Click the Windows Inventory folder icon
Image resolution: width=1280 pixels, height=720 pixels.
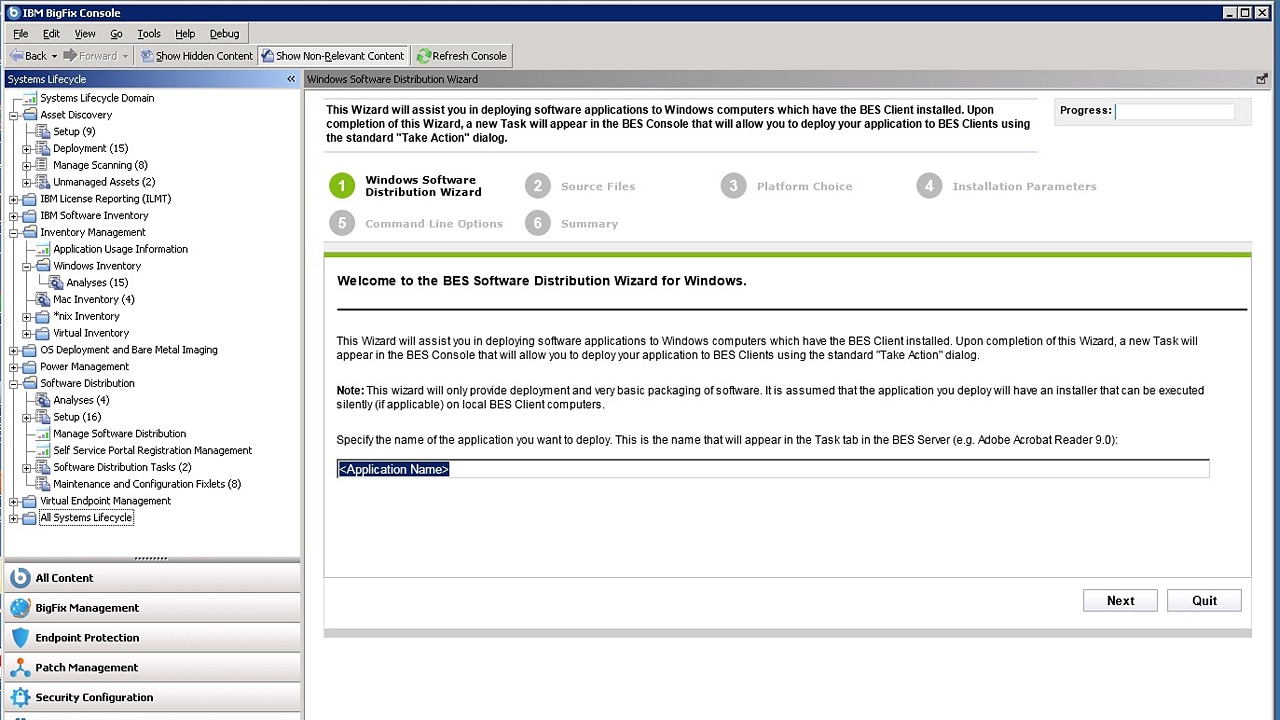(43, 266)
